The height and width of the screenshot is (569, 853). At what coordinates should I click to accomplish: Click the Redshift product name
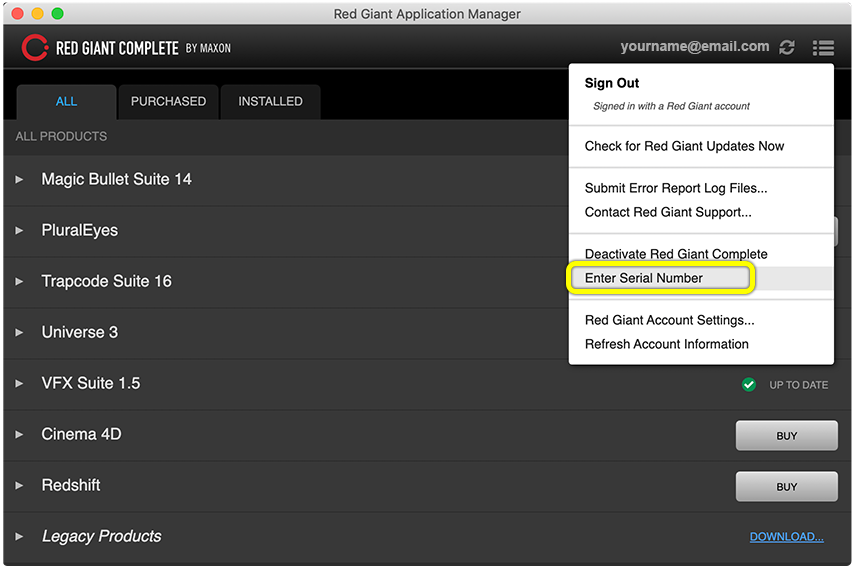click(x=71, y=485)
